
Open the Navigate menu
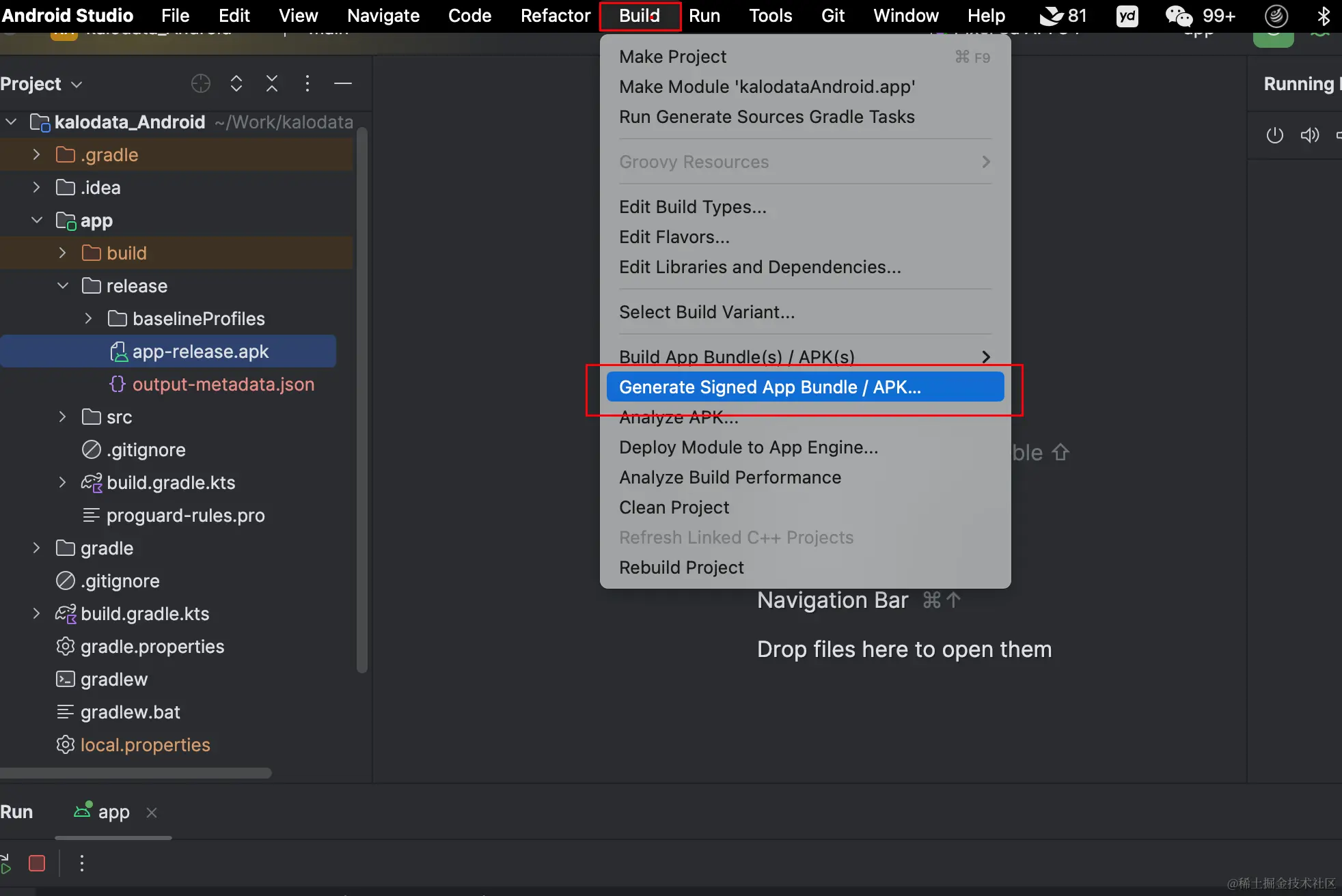[383, 15]
